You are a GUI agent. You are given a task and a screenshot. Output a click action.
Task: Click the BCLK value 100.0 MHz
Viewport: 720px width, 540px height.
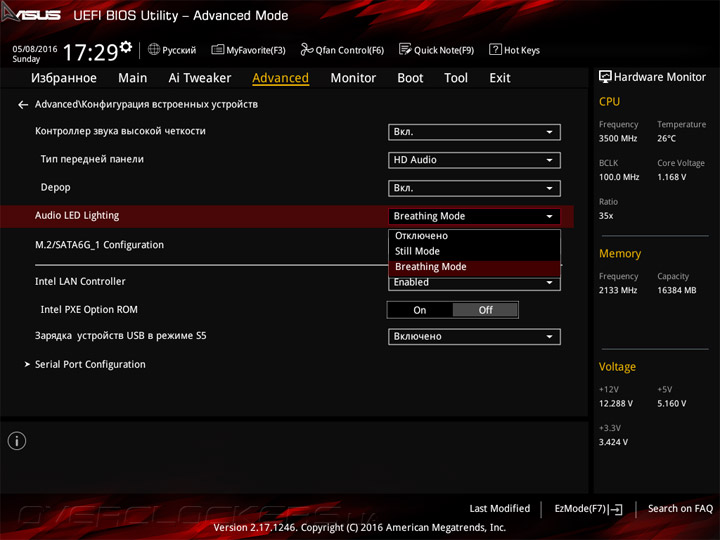click(619, 177)
